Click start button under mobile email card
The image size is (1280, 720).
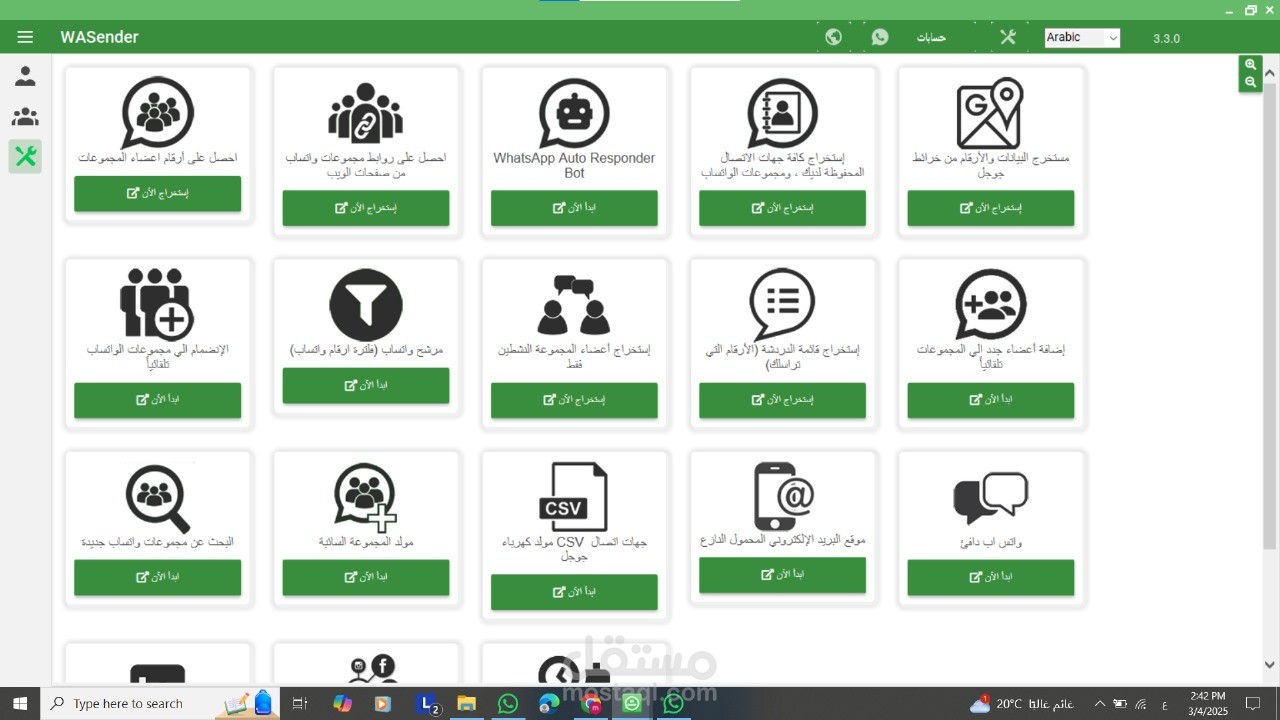[782, 575]
